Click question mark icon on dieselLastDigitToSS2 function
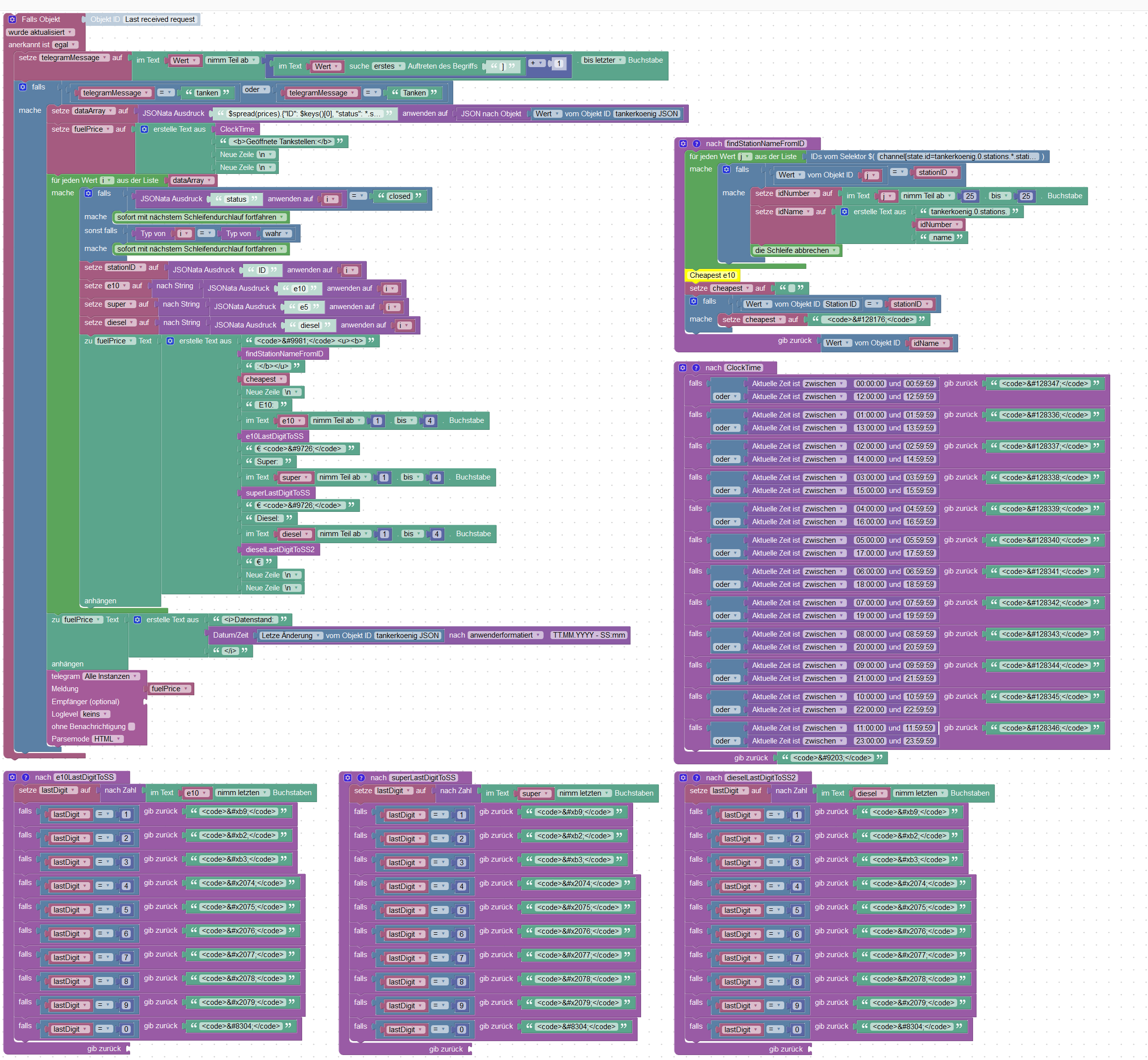Viewport: 1148px width, 1060px height. 696,778
